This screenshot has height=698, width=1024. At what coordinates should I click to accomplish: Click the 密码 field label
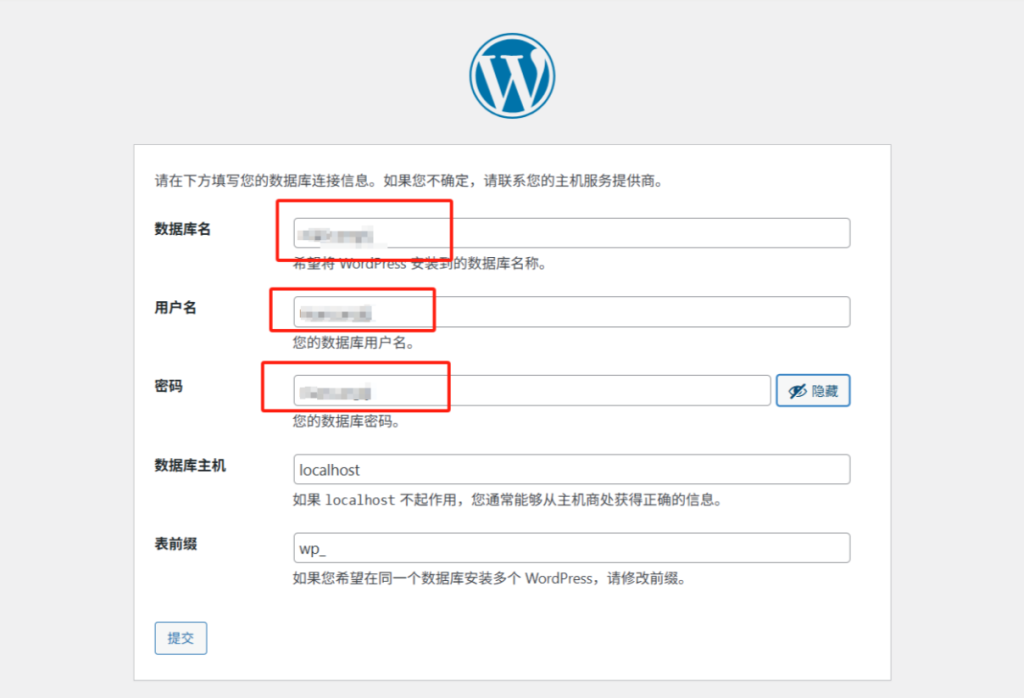click(169, 386)
